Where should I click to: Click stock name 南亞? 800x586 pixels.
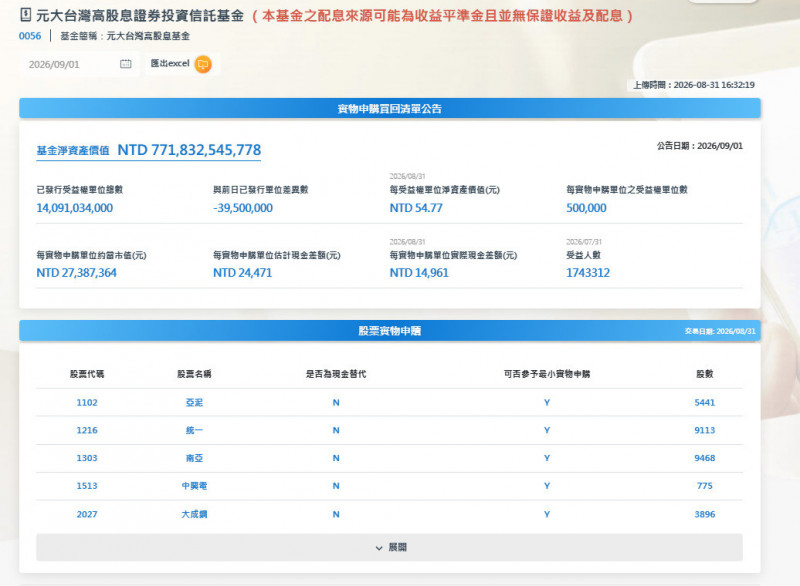pos(194,458)
